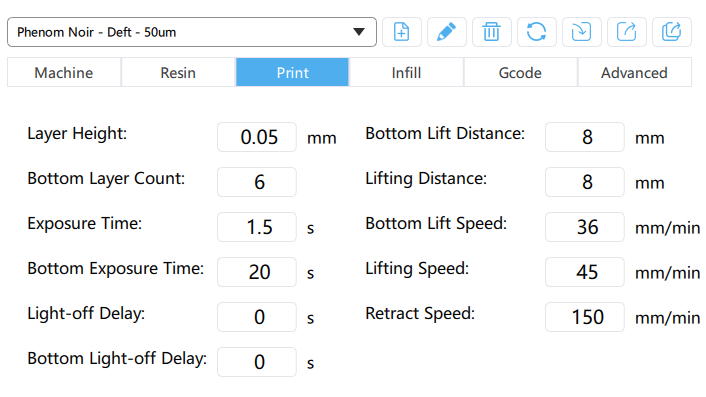Select the Exposure Time value box
Viewport: 706px width, 397px height.
click(x=257, y=227)
